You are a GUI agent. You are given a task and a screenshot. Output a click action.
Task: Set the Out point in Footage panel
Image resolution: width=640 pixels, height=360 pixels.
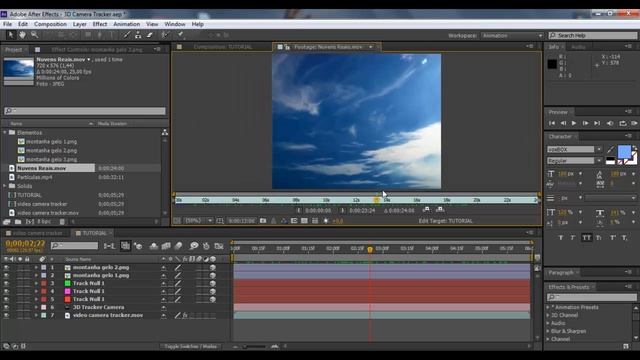[342, 211]
